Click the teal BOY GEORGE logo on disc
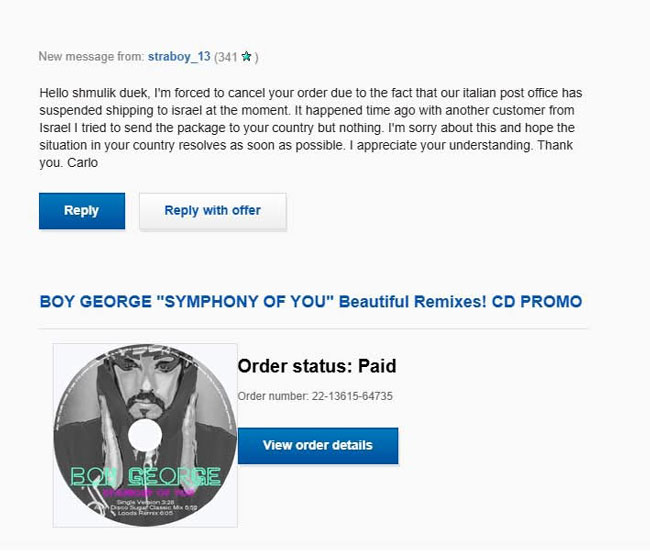This screenshot has width=650, height=556. click(145, 477)
